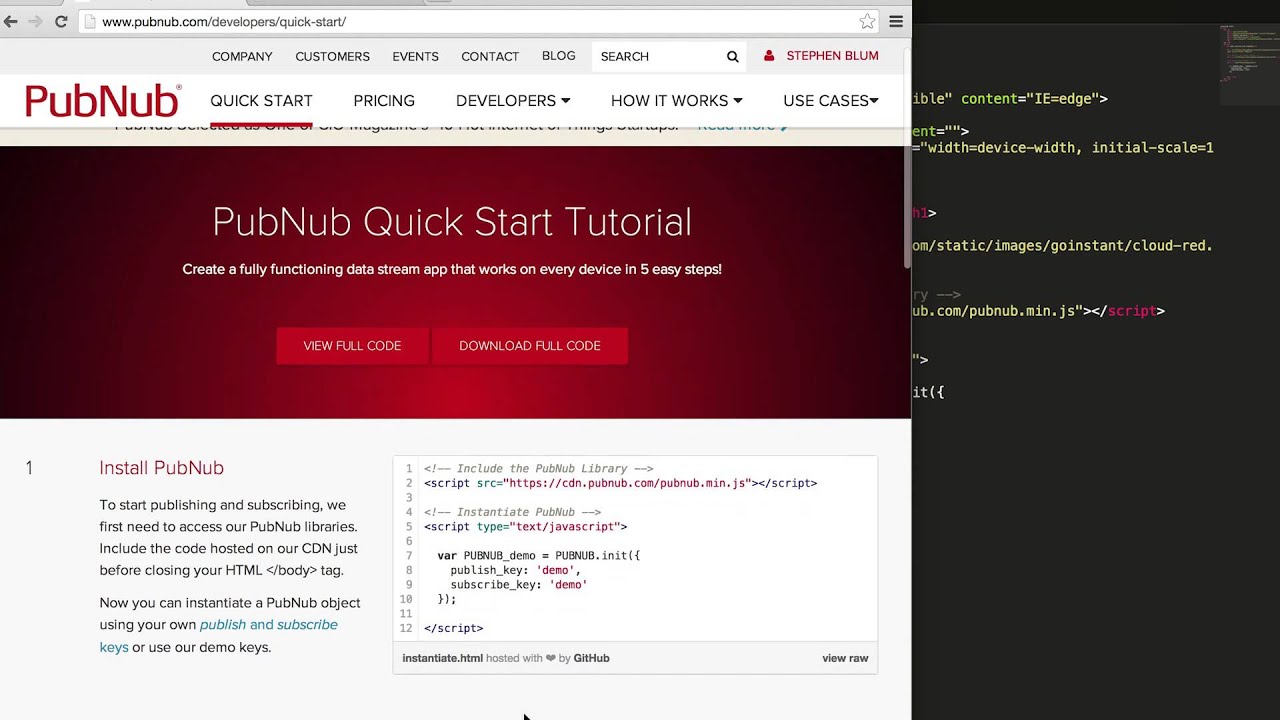This screenshot has width=1280, height=720.
Task: Open the COMPANY link
Action: coord(242,57)
